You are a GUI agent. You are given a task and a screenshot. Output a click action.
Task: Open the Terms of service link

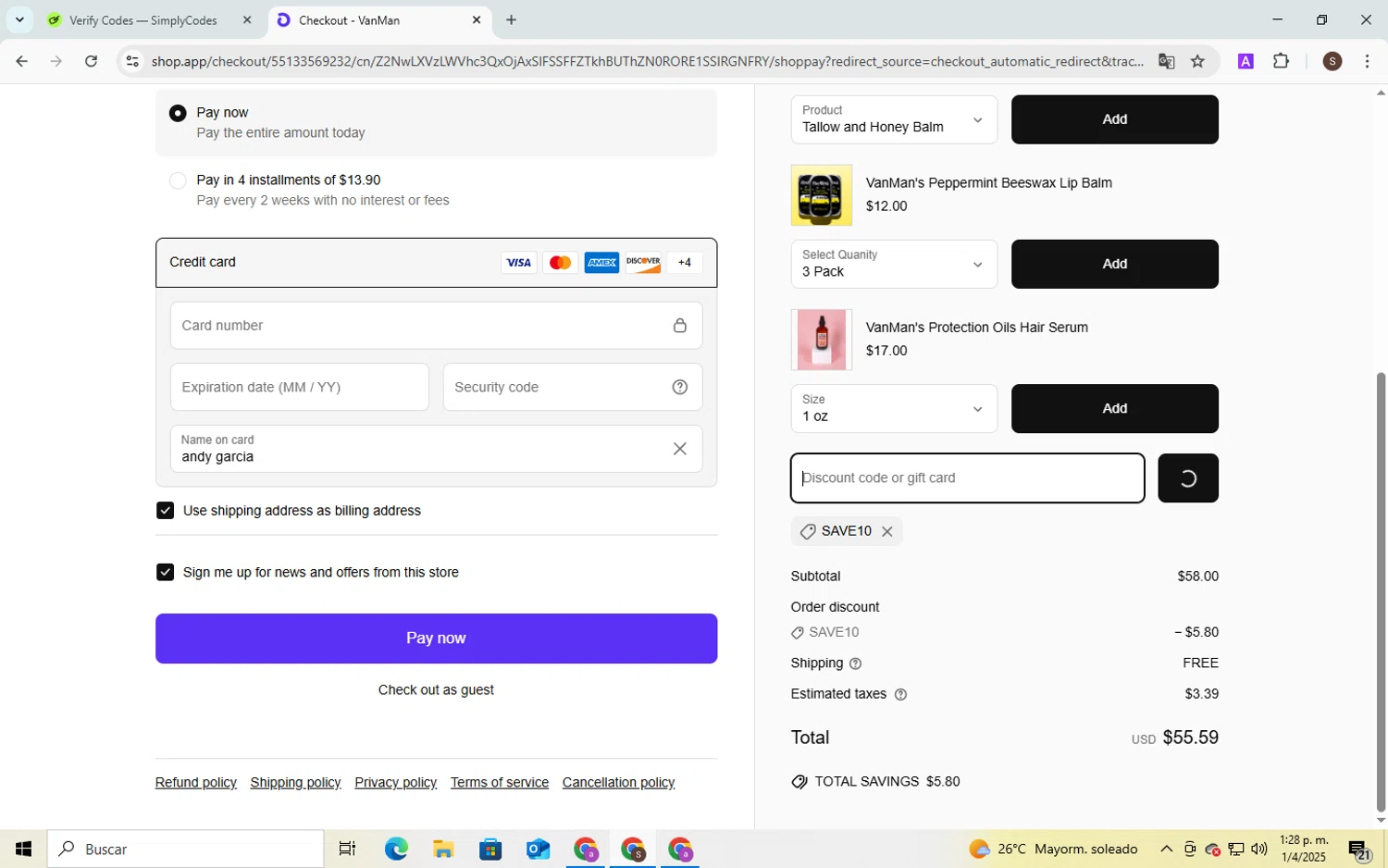(x=500, y=783)
